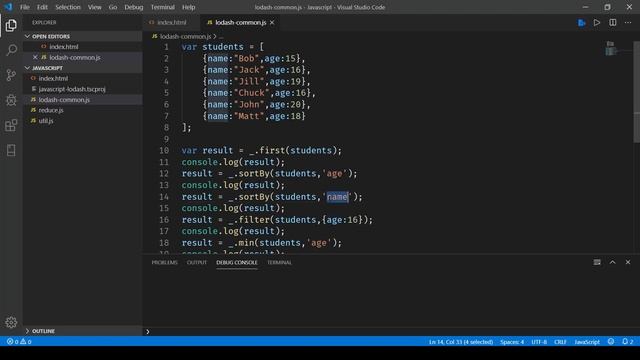
Task: Maximize the panel with chevron up
Action: (612, 262)
